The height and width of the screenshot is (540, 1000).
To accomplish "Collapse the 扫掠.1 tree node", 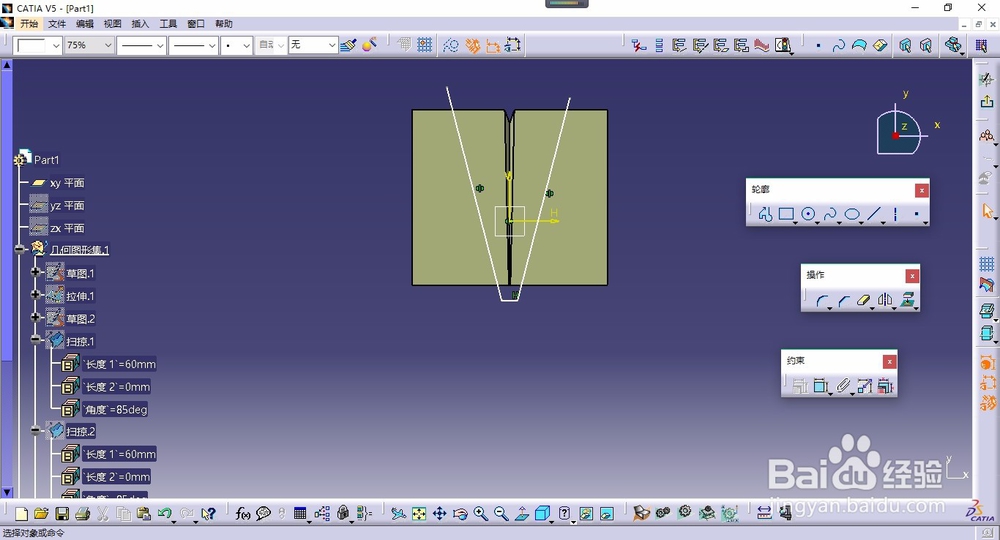I will (36, 340).
